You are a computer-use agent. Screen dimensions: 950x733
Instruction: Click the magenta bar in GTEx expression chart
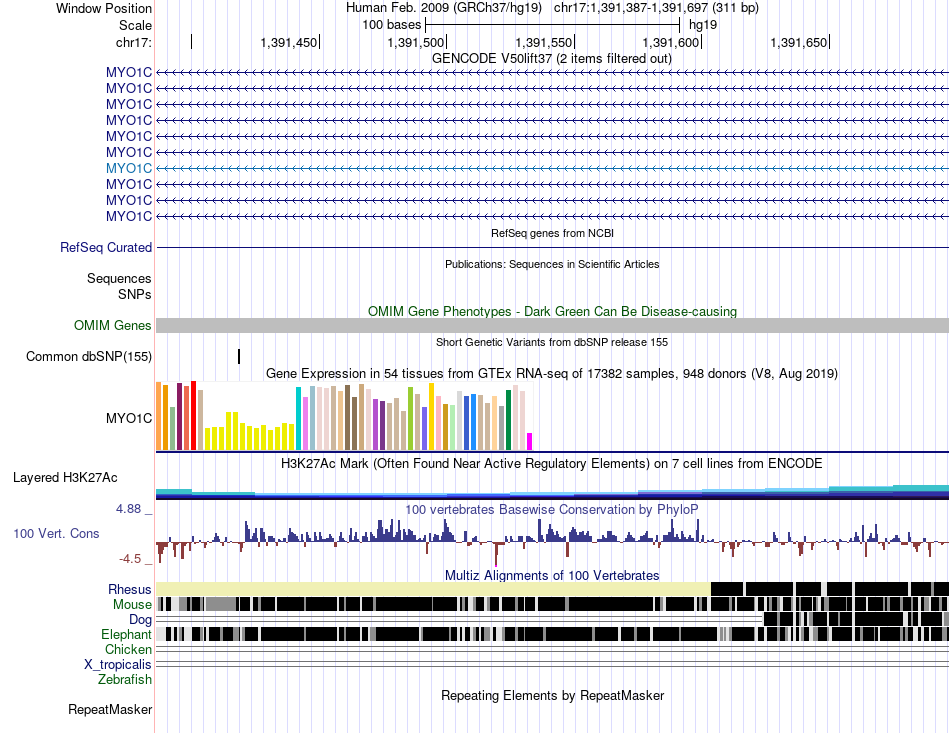(530, 442)
